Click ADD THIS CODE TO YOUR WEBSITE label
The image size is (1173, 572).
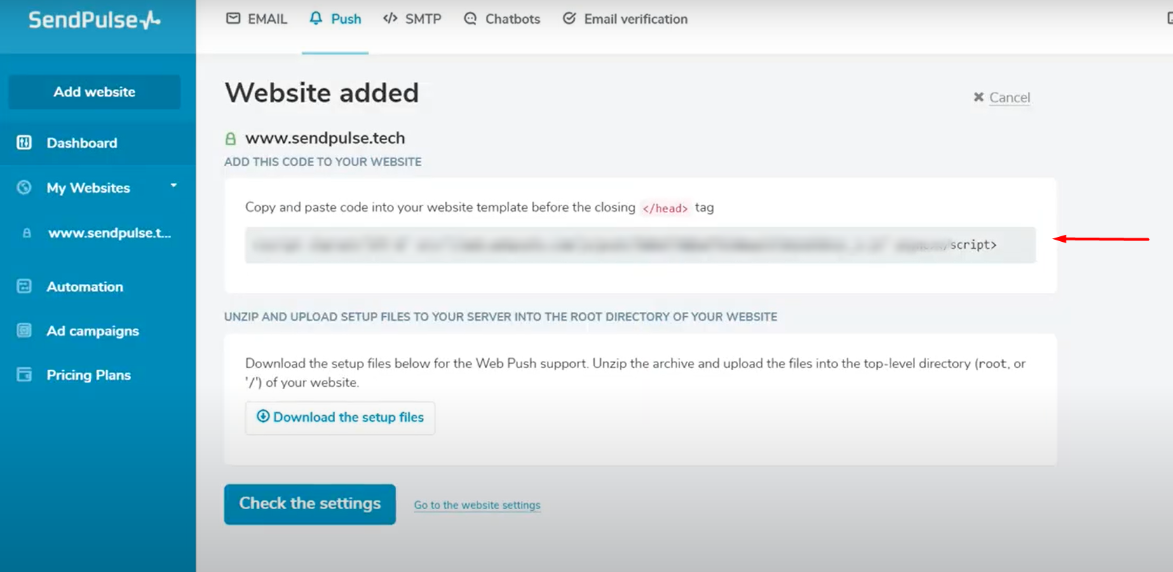pos(322,162)
